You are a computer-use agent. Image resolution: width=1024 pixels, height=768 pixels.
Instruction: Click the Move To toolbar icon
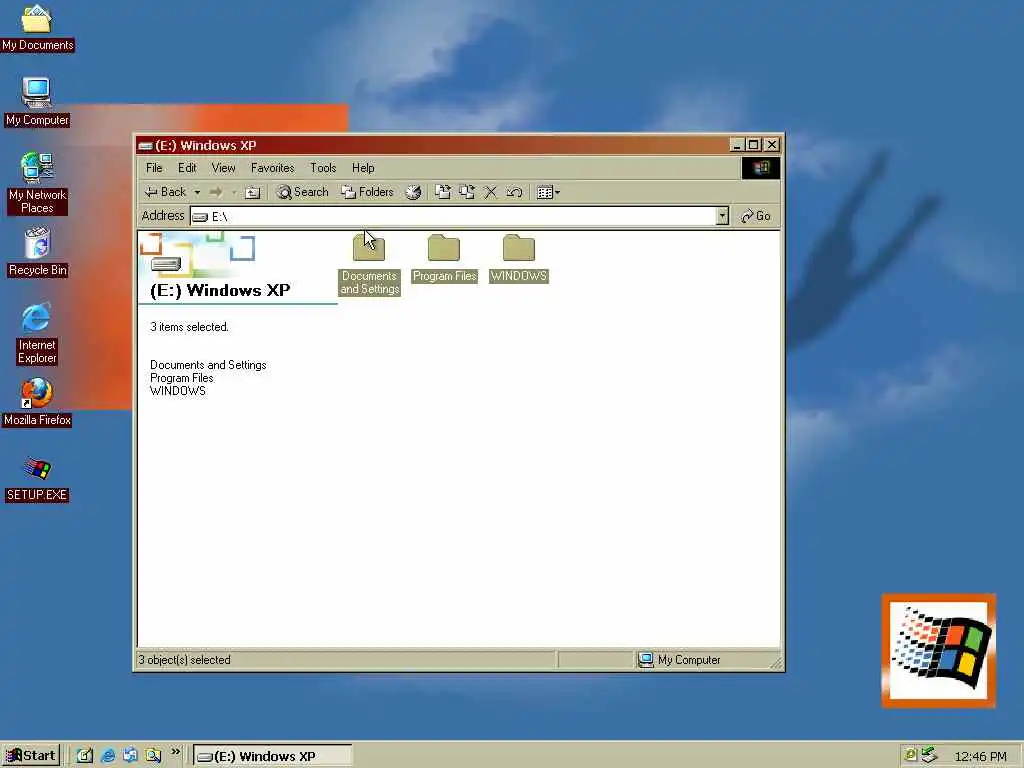(443, 192)
